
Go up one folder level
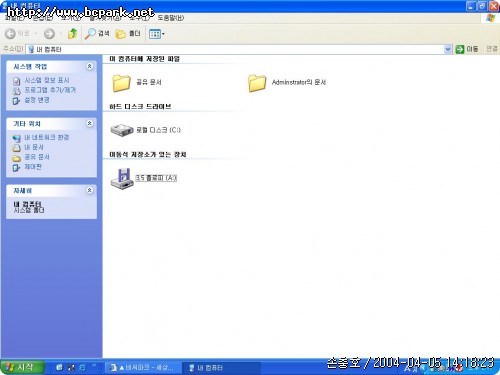click(x=72, y=33)
